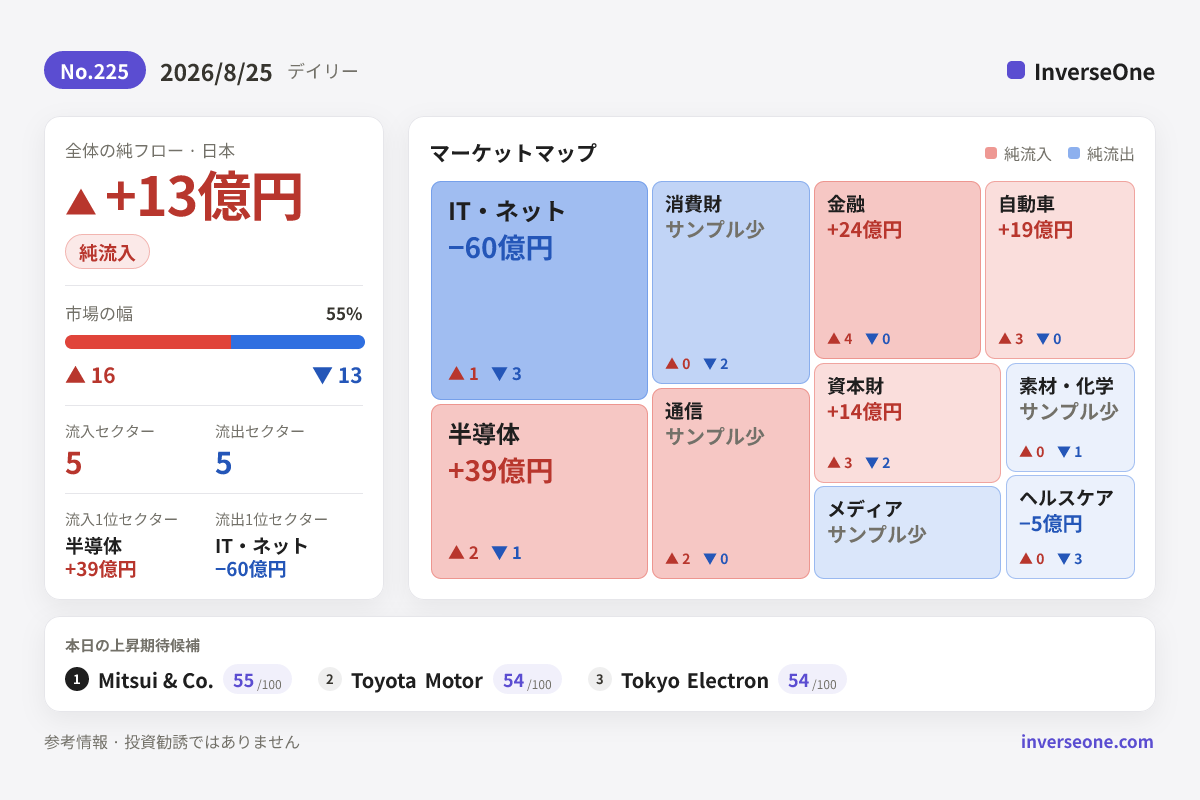Click the 純流出 blue legend swatch
The height and width of the screenshot is (800, 1200).
click(1074, 153)
